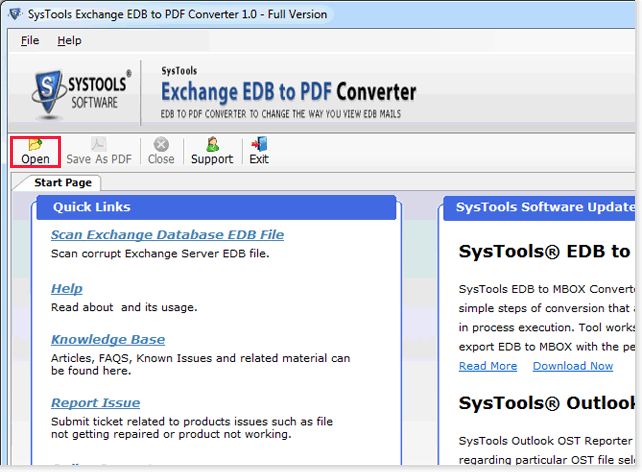Screen dimensions: 642x472
Task: Visit the Knowledge Base link
Action: pyautogui.click(x=108, y=340)
